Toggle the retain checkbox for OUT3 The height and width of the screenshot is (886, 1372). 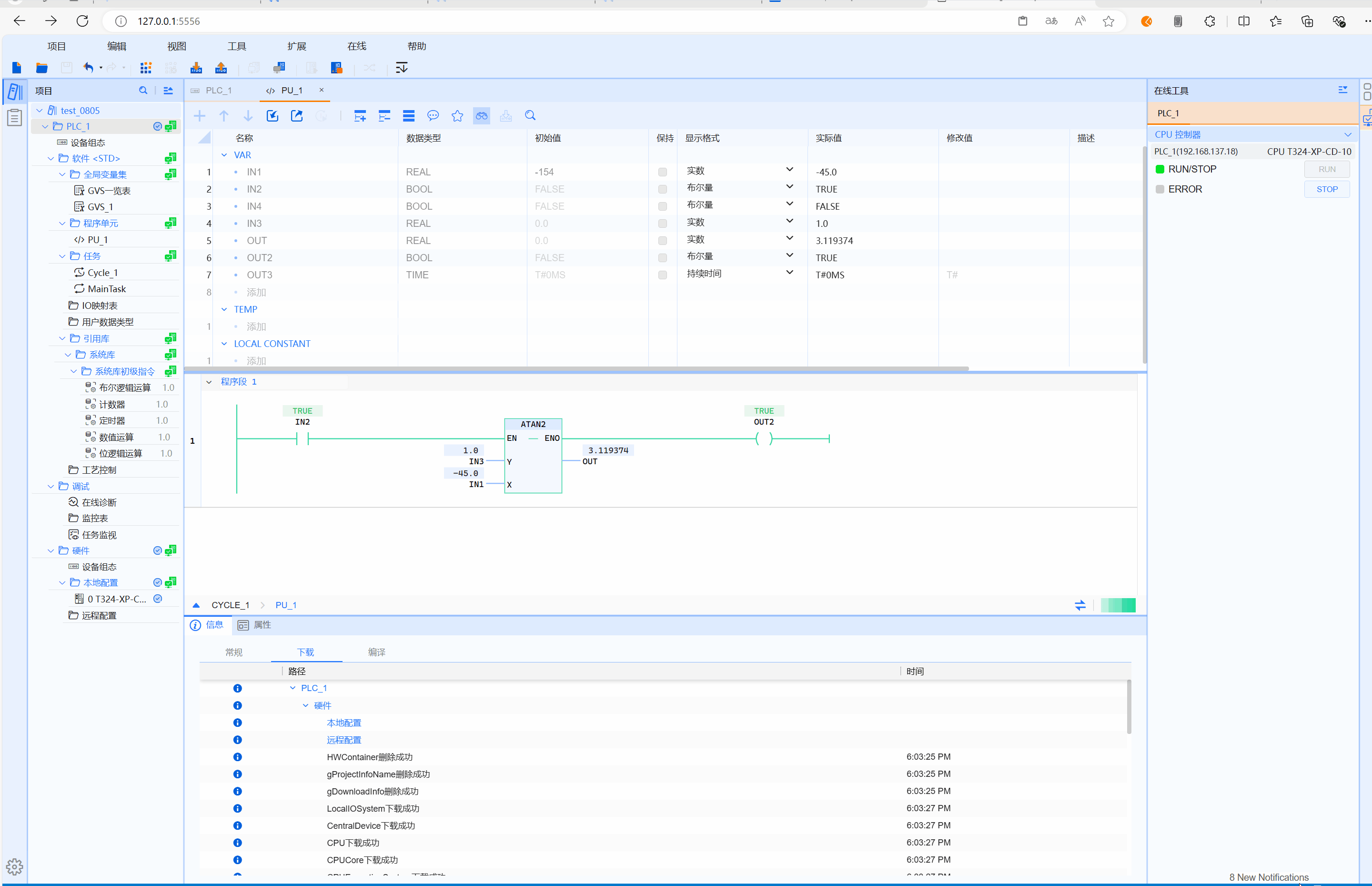pyautogui.click(x=663, y=275)
